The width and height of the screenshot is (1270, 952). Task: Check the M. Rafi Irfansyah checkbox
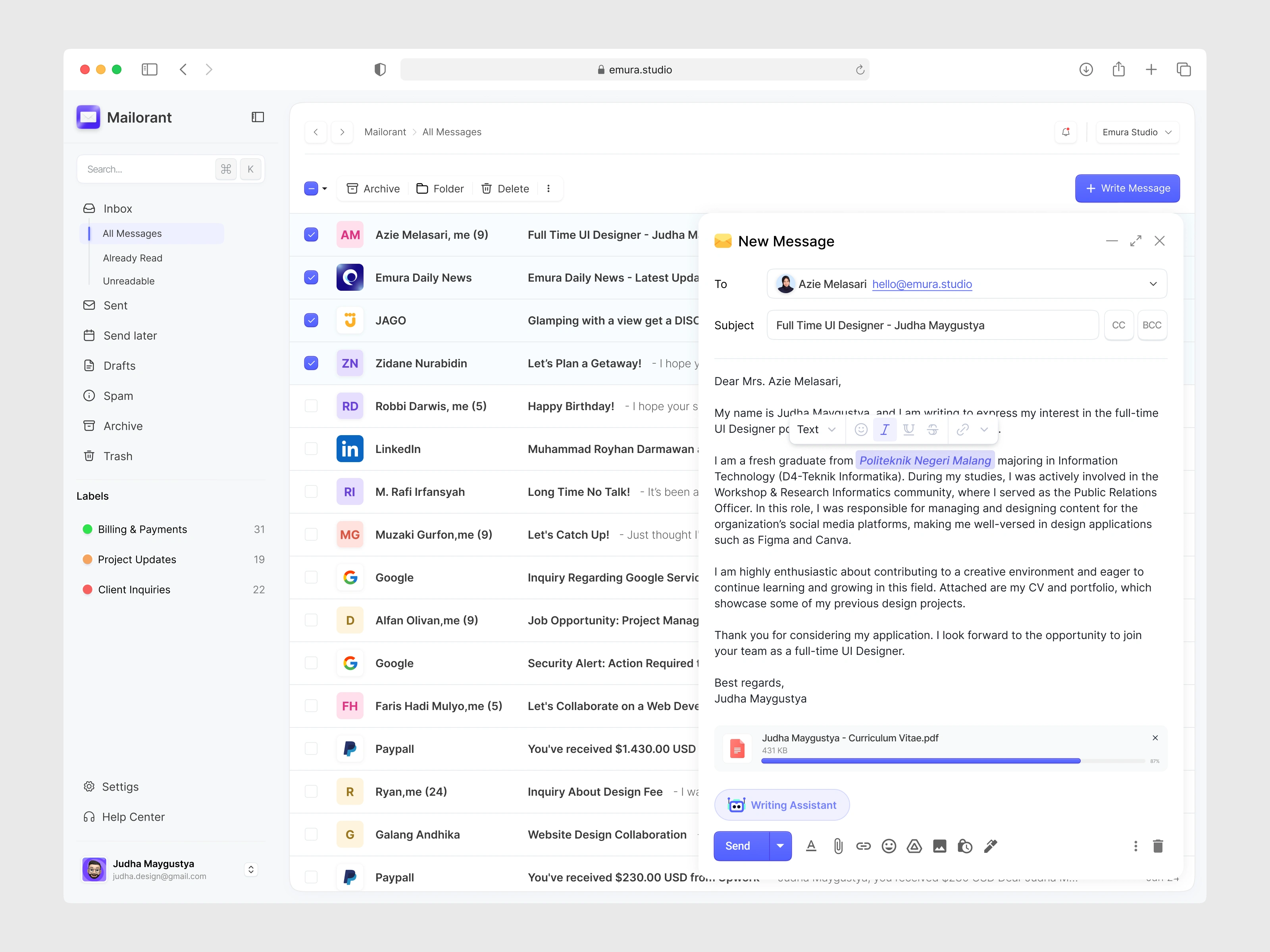[311, 492]
